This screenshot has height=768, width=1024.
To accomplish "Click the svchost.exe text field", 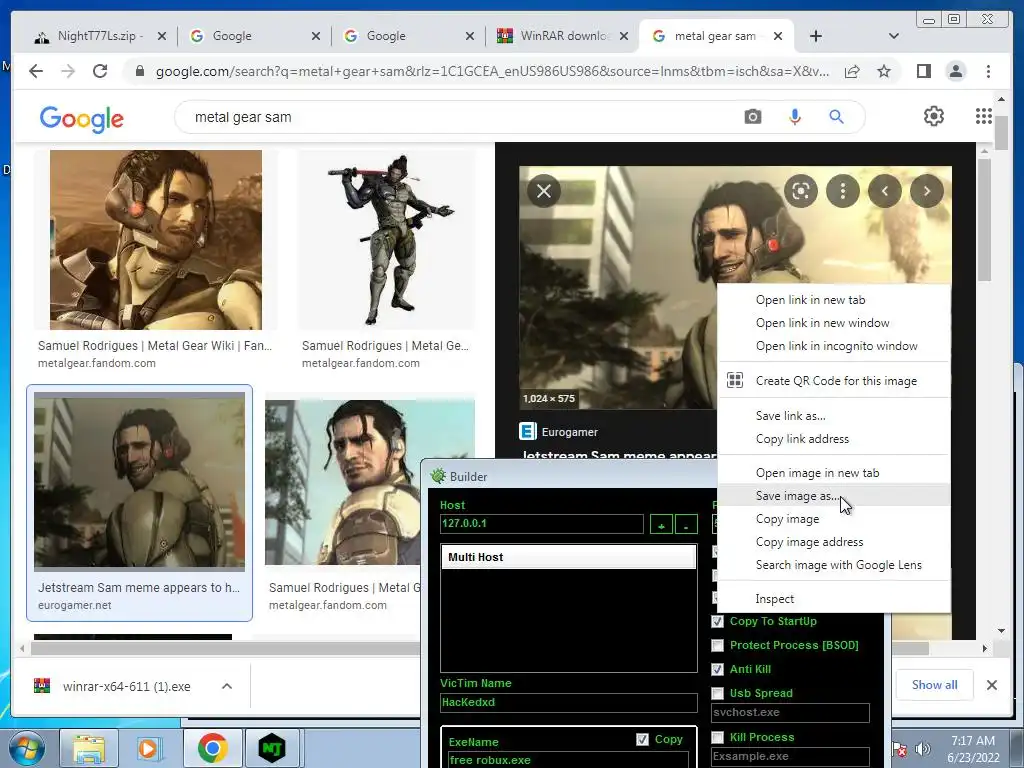I will tap(790, 712).
